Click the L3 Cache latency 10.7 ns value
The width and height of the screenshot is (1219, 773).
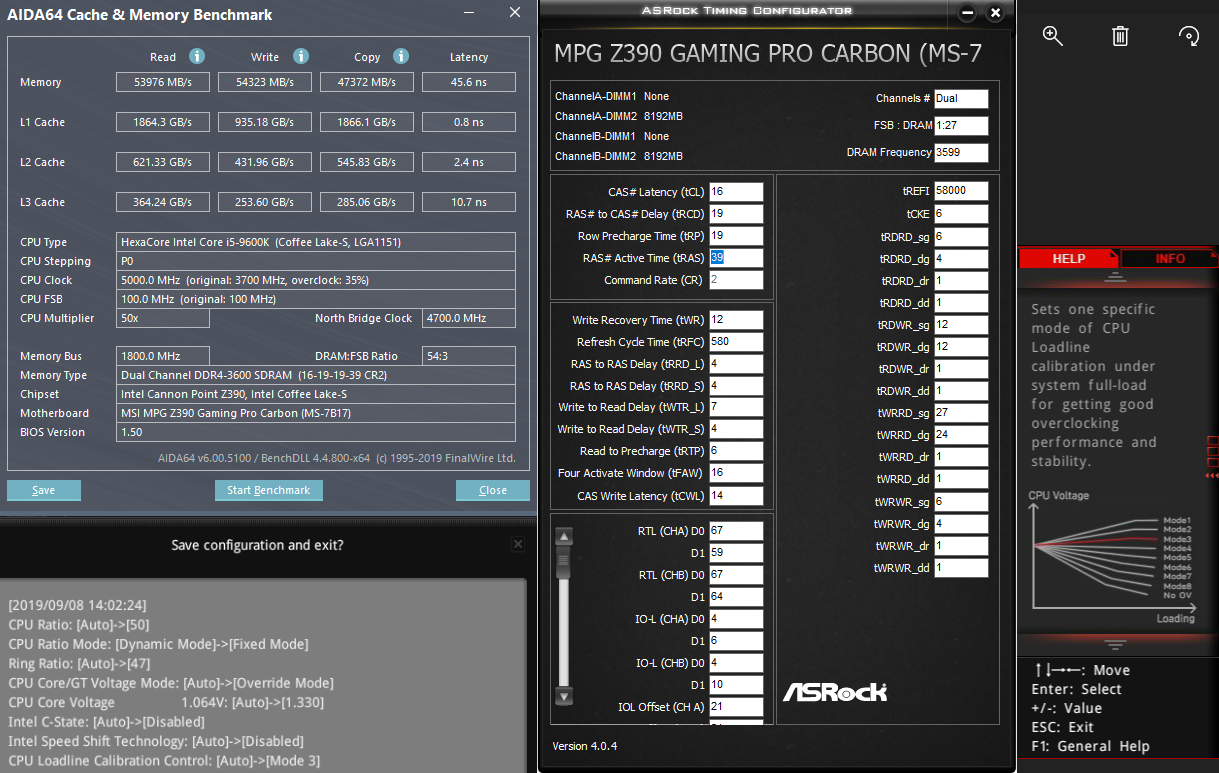[469, 202]
